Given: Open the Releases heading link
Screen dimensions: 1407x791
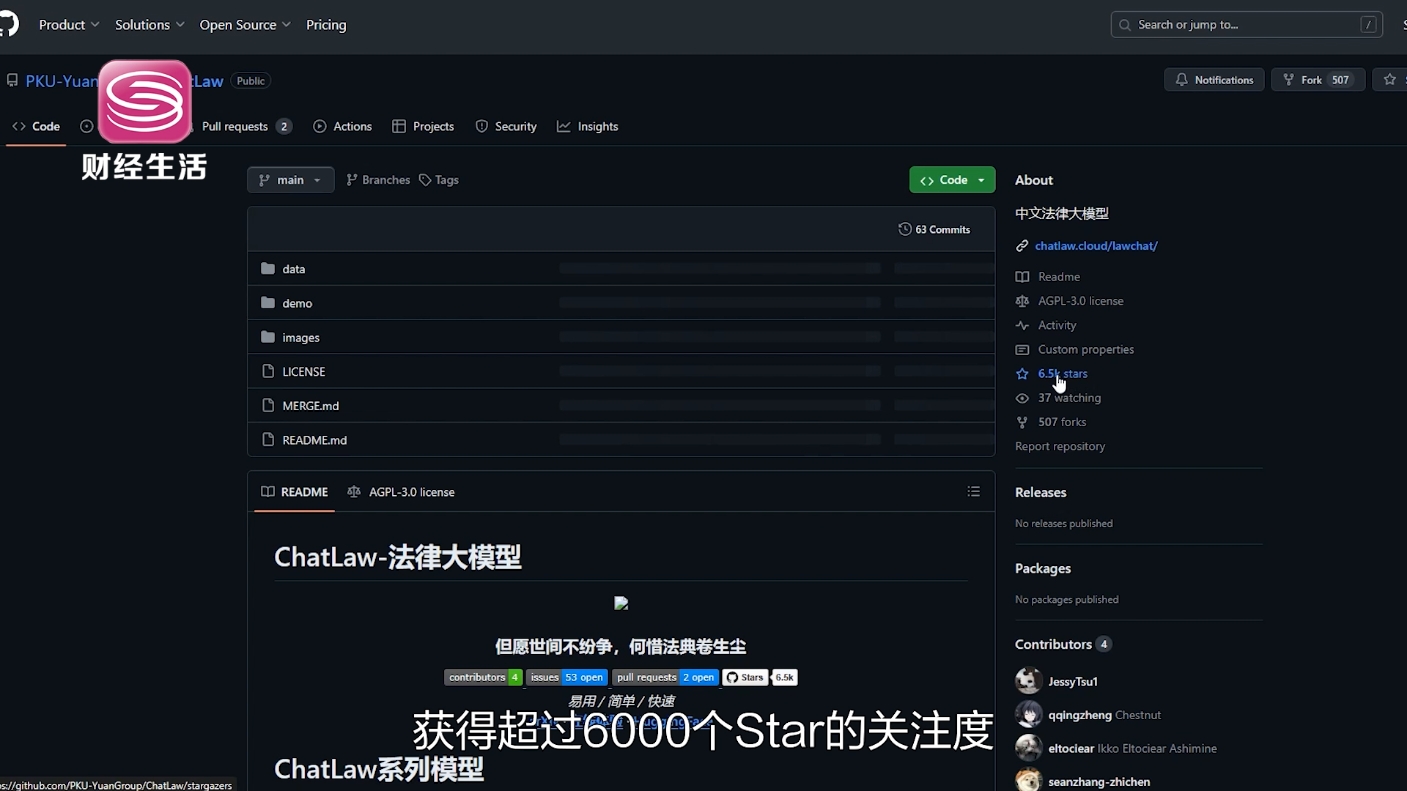Looking at the screenshot, I should pyautogui.click(x=1041, y=492).
